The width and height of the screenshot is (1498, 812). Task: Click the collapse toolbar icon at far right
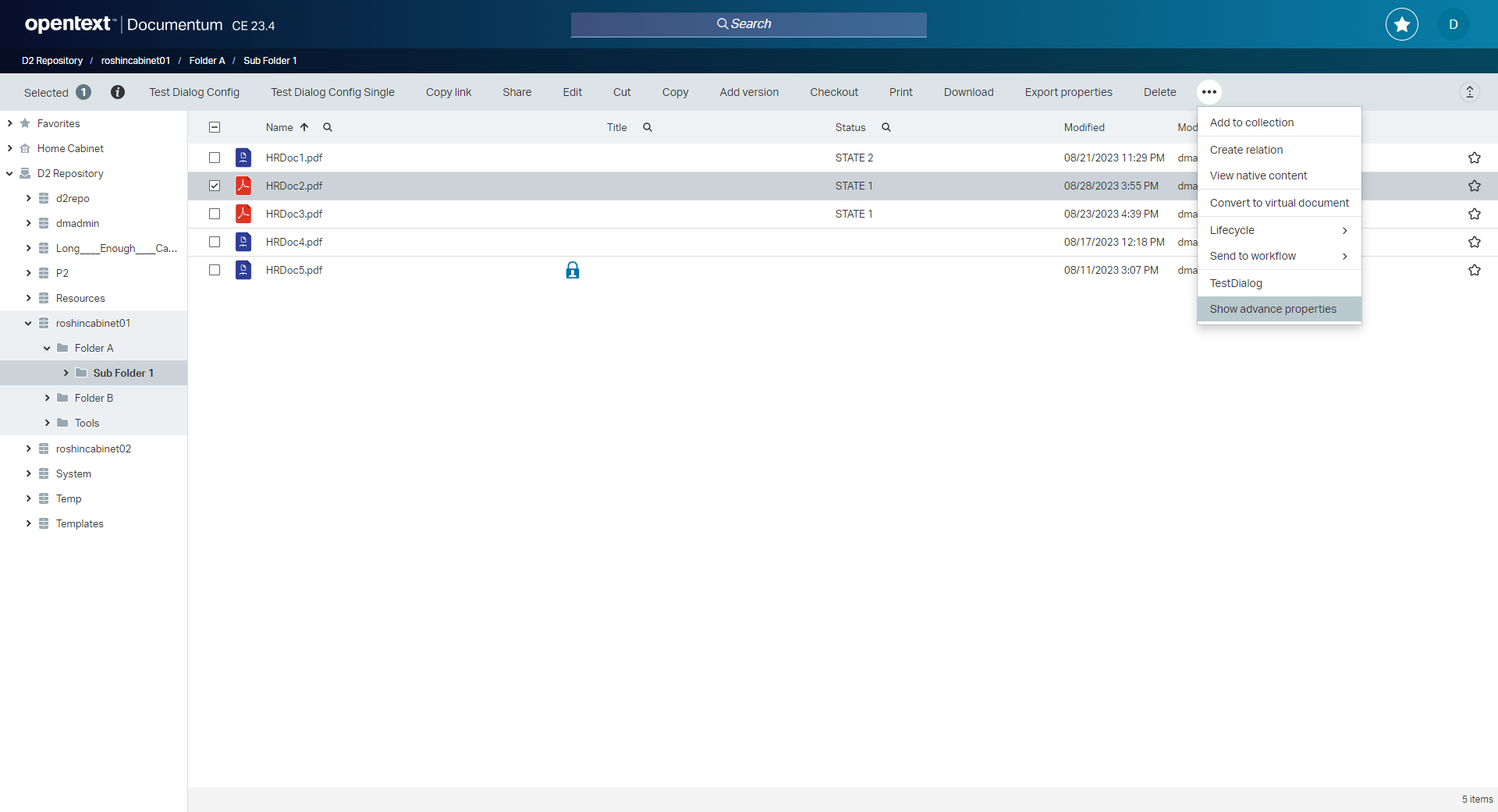pos(1470,92)
